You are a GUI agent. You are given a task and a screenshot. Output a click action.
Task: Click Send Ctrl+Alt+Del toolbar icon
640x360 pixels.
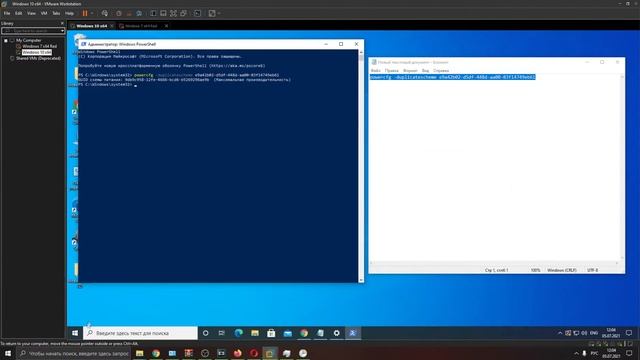(105, 13)
